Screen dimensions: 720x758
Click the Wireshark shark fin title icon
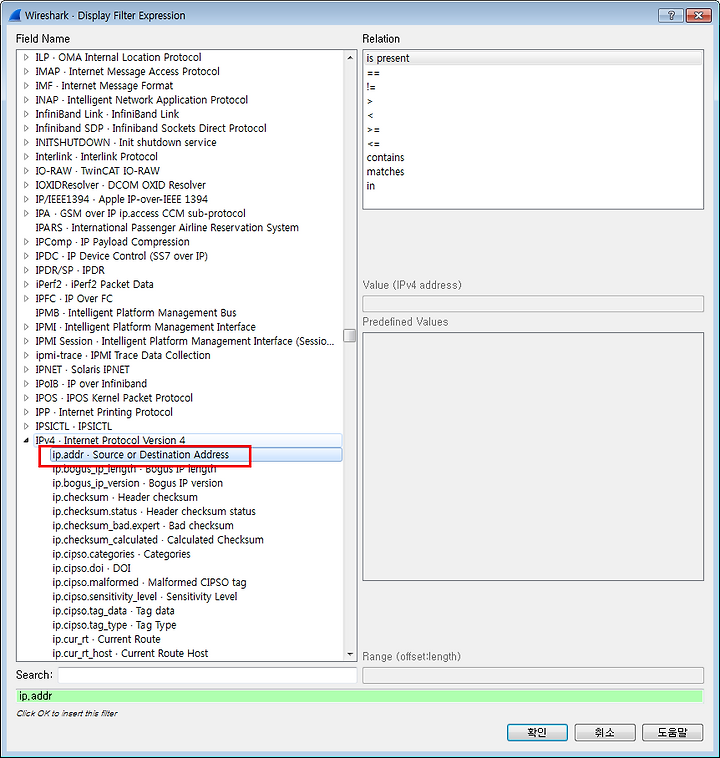15,15
